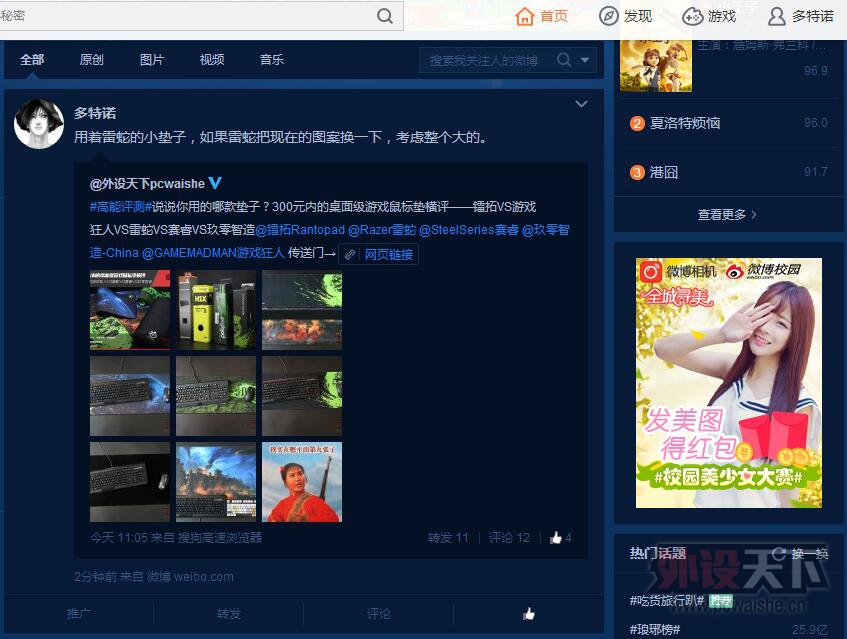Click the 微博 weibo.com source link

(190, 577)
